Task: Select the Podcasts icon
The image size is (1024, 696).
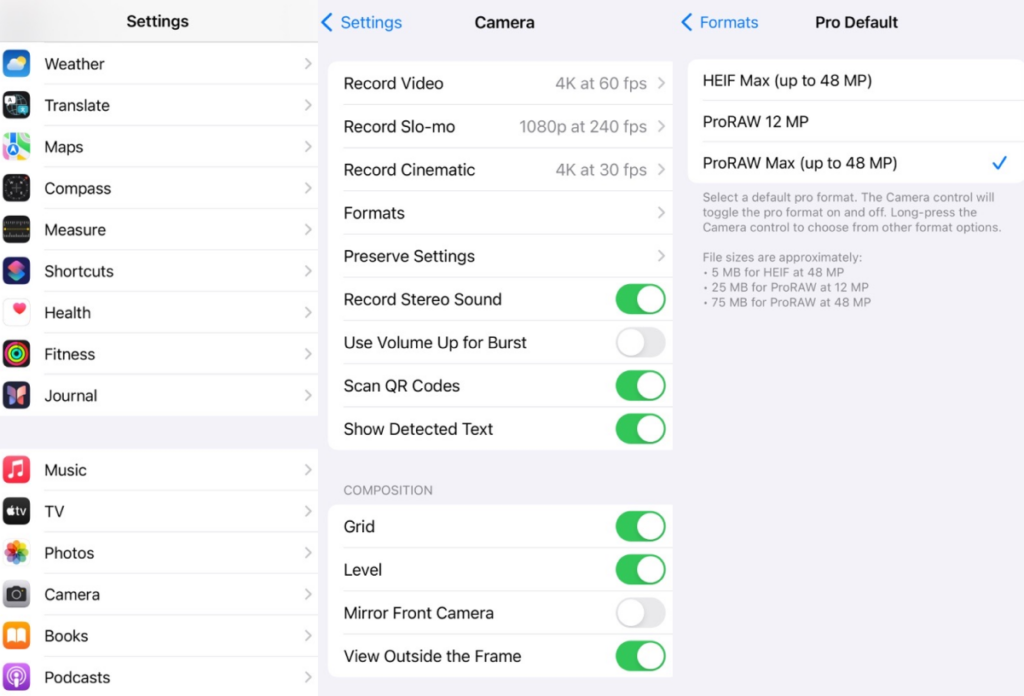Action: 17,677
